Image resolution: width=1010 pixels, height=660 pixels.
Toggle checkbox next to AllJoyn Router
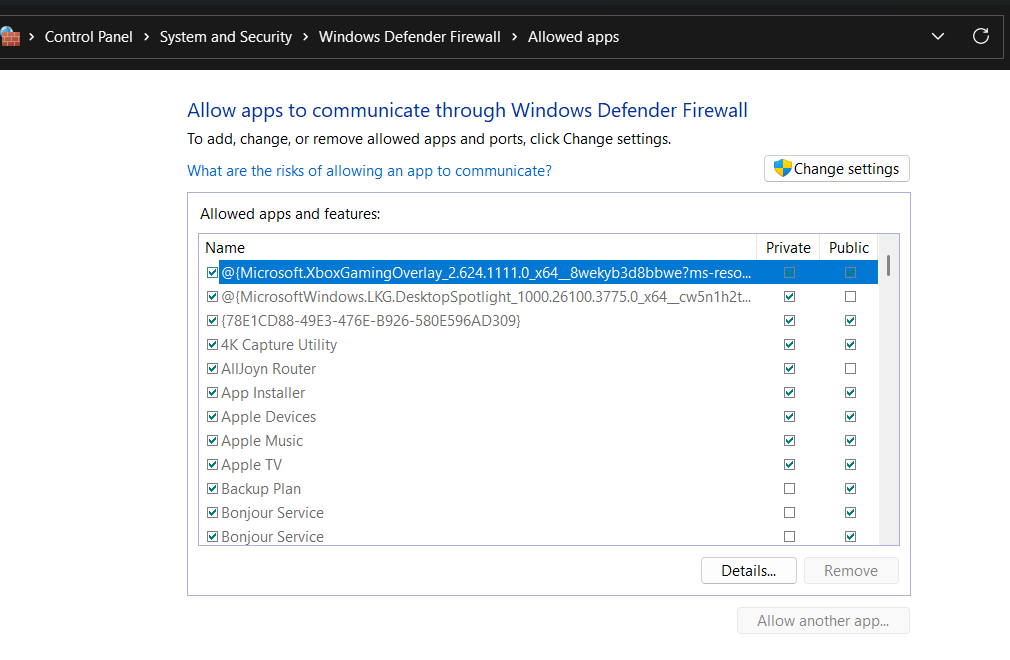[x=212, y=368]
